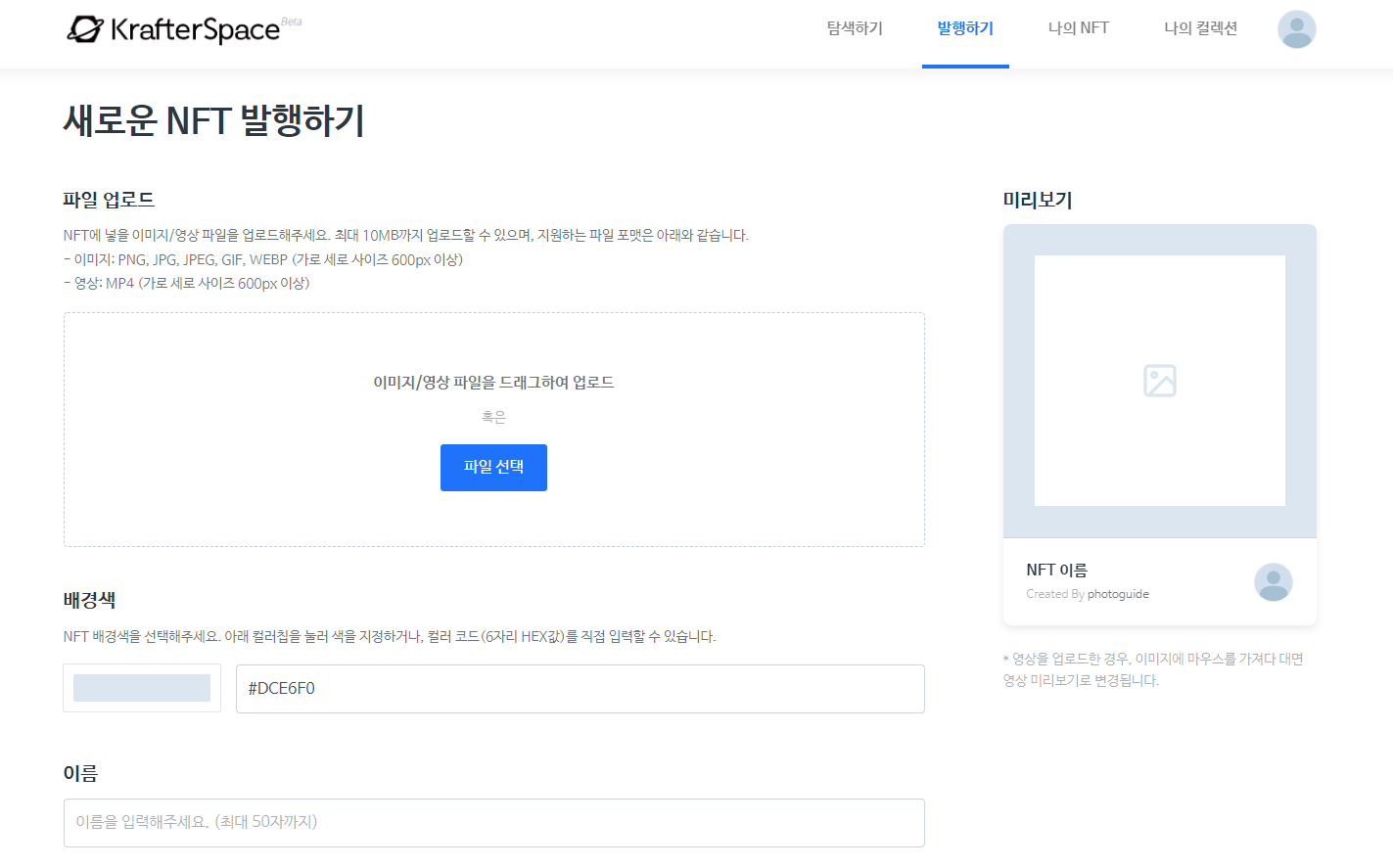Click the image placeholder icon in the preview frame
Image resolution: width=1393 pixels, height=868 pixels.
(1160, 381)
